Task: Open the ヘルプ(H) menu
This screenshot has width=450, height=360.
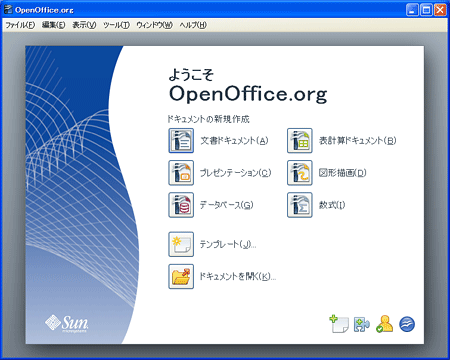Action: click(x=193, y=25)
